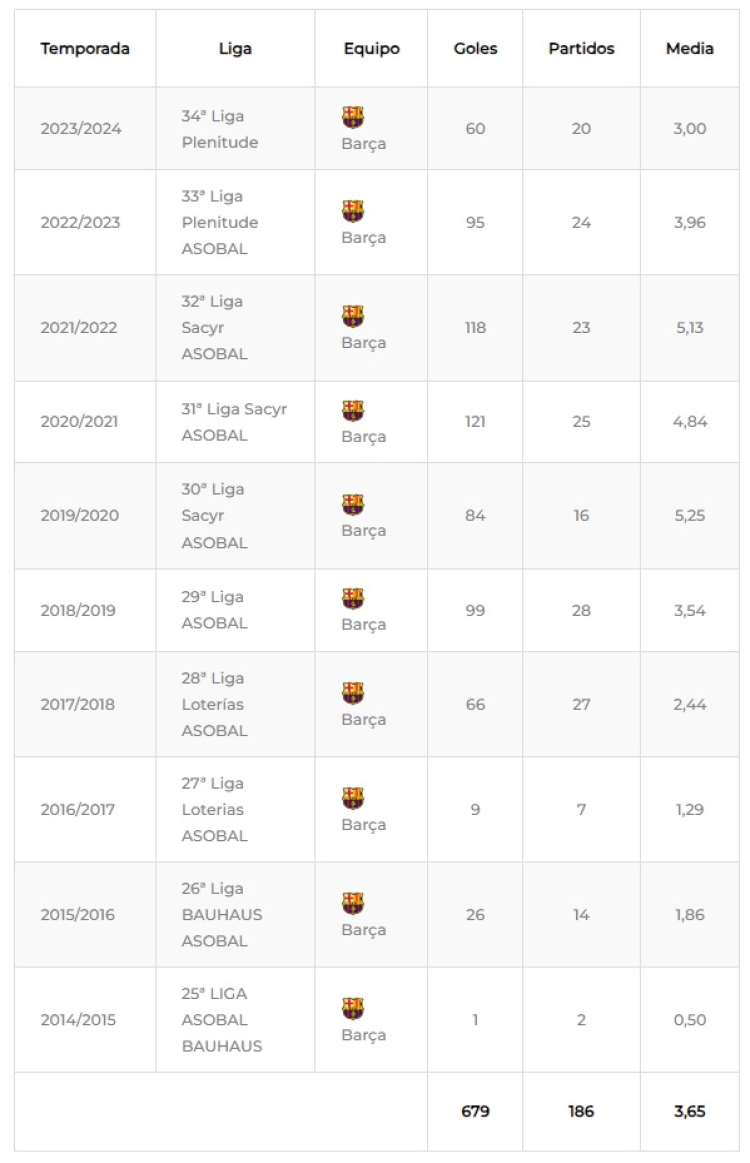This screenshot has width=750, height=1163.
Task: Click the Barça team name for 2016/2017
Action: pos(364,825)
